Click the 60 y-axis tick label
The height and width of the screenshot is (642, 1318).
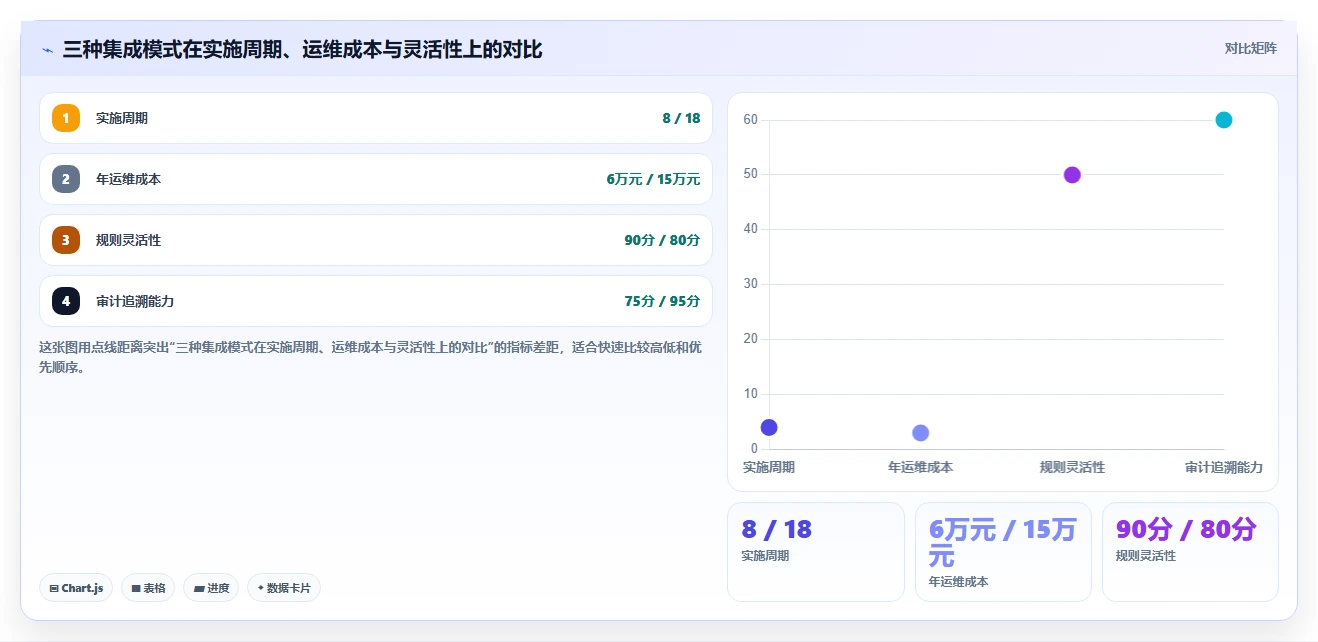[x=751, y=120]
